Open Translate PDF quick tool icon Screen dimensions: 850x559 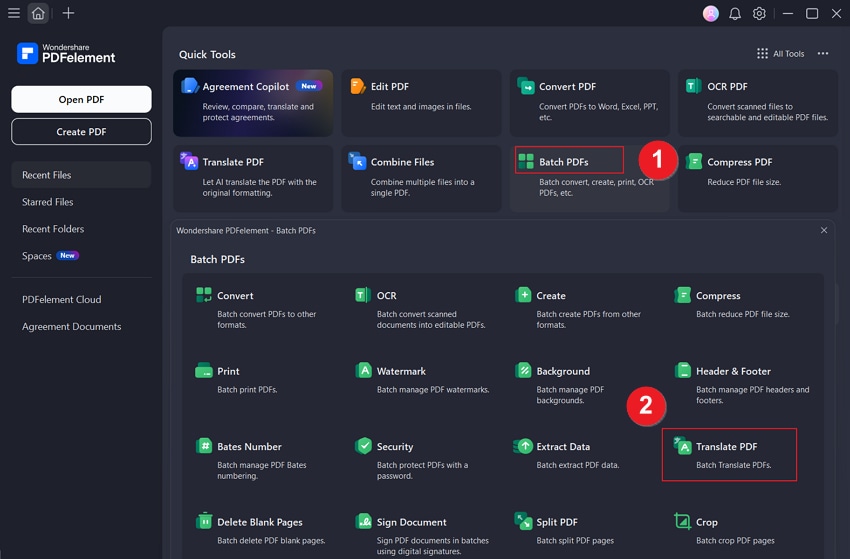click(x=190, y=161)
